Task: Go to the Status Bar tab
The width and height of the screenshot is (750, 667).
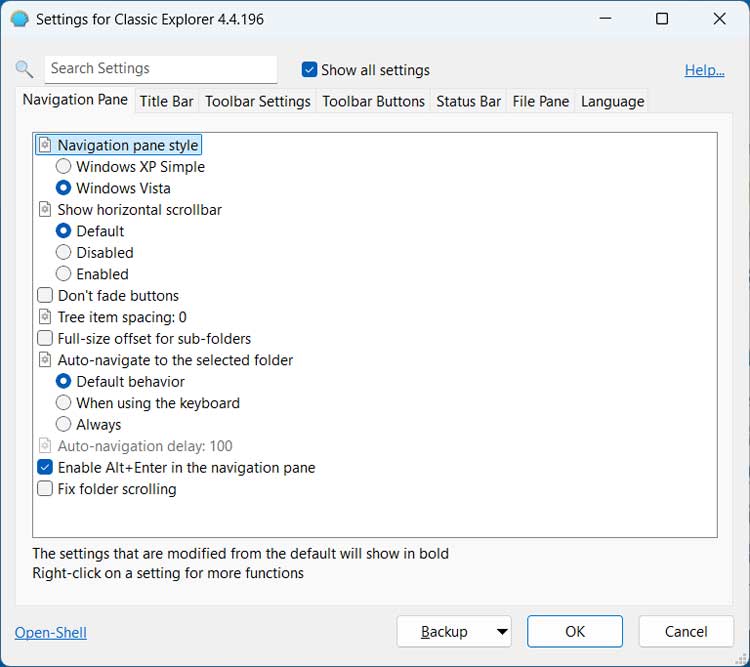Action: 468,101
